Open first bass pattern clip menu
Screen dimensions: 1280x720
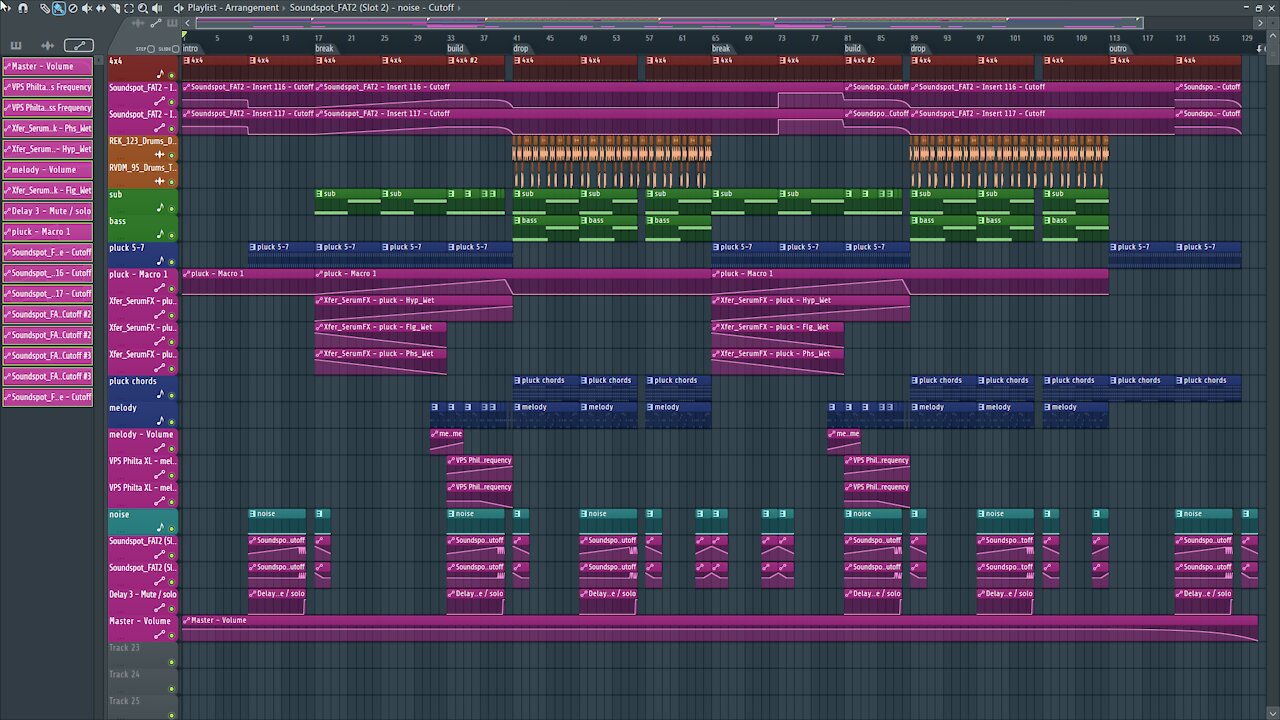[x=518, y=220]
